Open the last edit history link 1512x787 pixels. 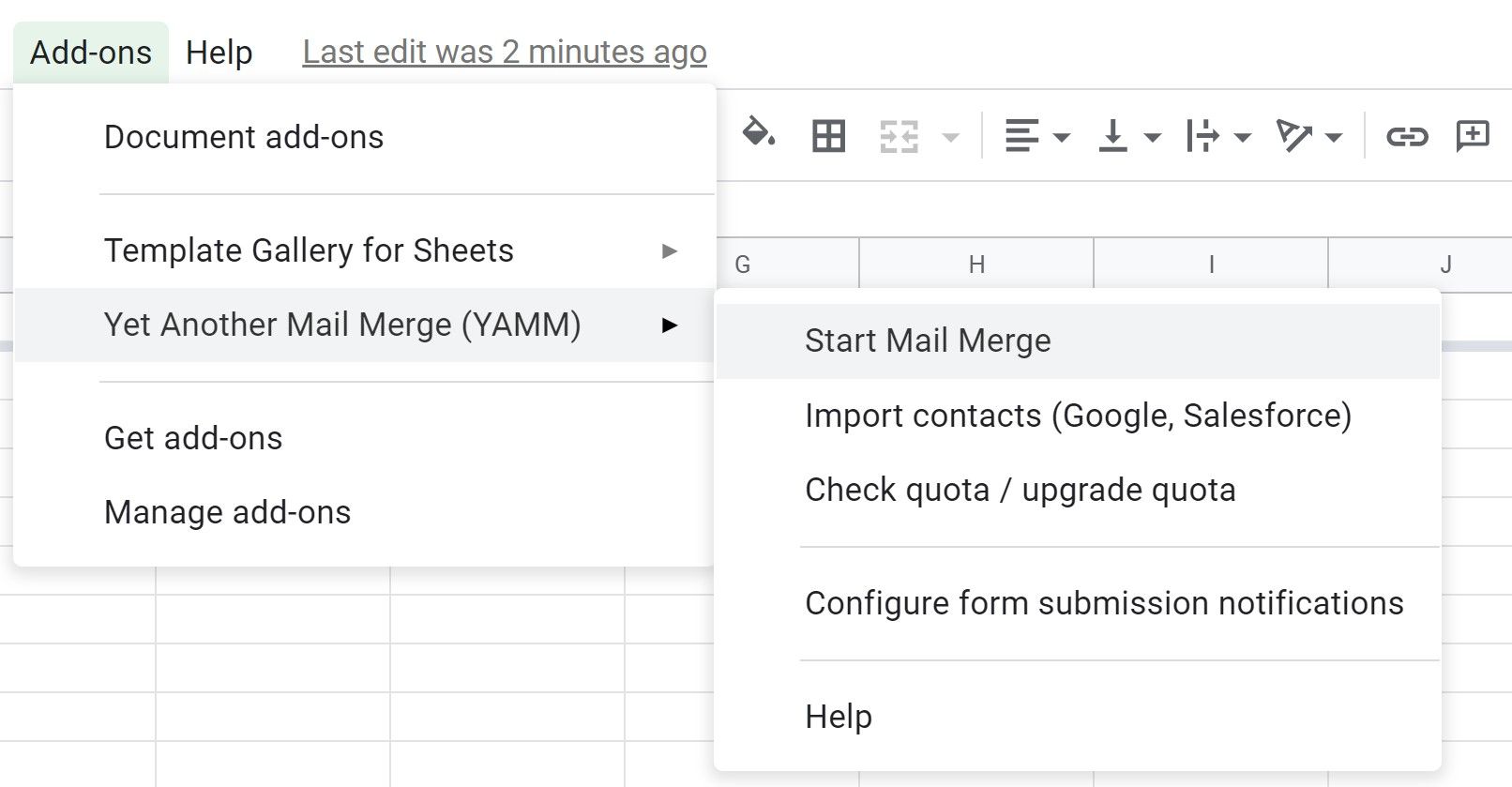tap(504, 52)
